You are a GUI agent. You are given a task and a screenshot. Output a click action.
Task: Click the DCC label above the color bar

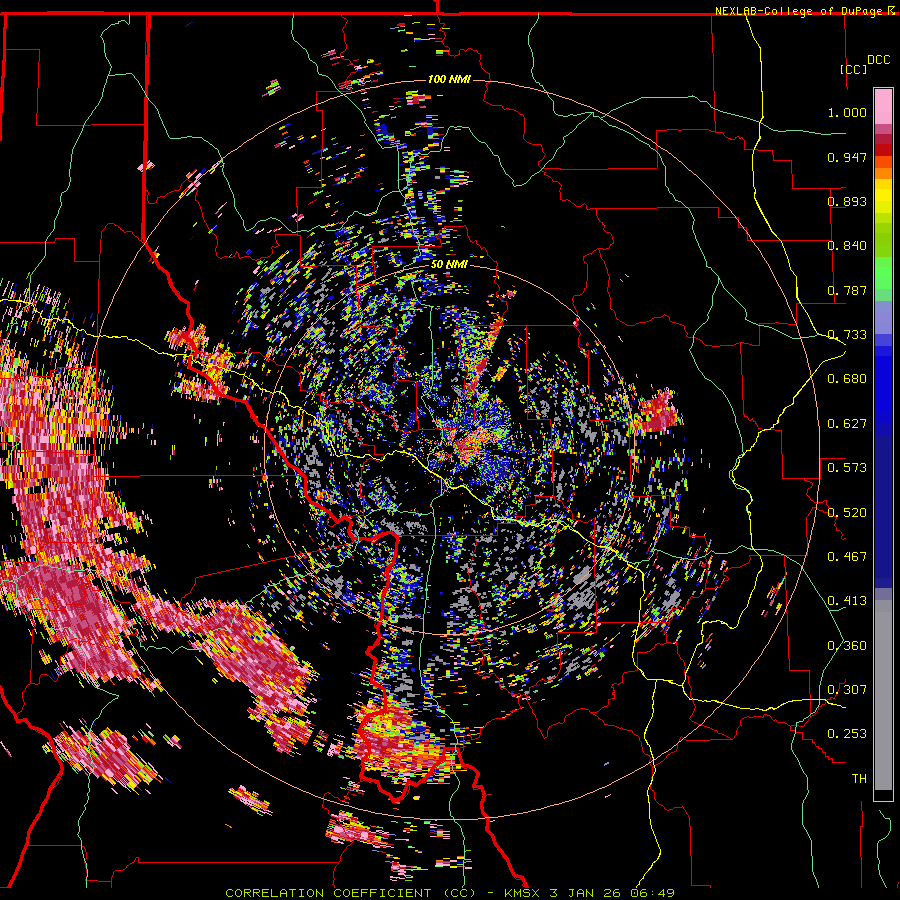[x=878, y=60]
